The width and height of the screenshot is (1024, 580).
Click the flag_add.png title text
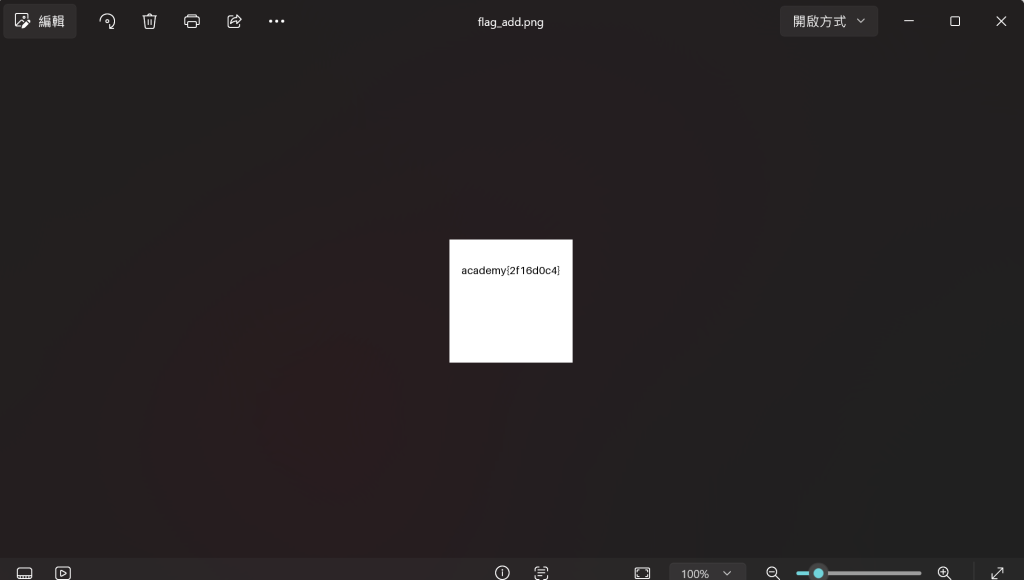[511, 22]
